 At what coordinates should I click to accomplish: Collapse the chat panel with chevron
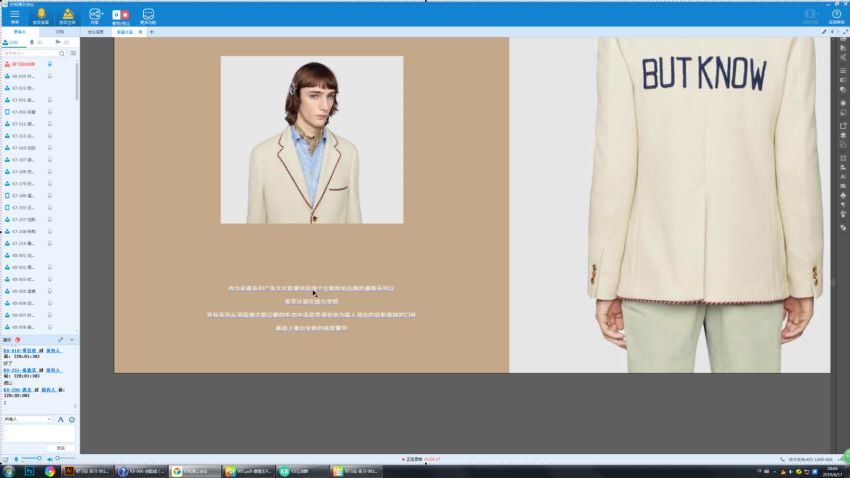click(x=72, y=340)
